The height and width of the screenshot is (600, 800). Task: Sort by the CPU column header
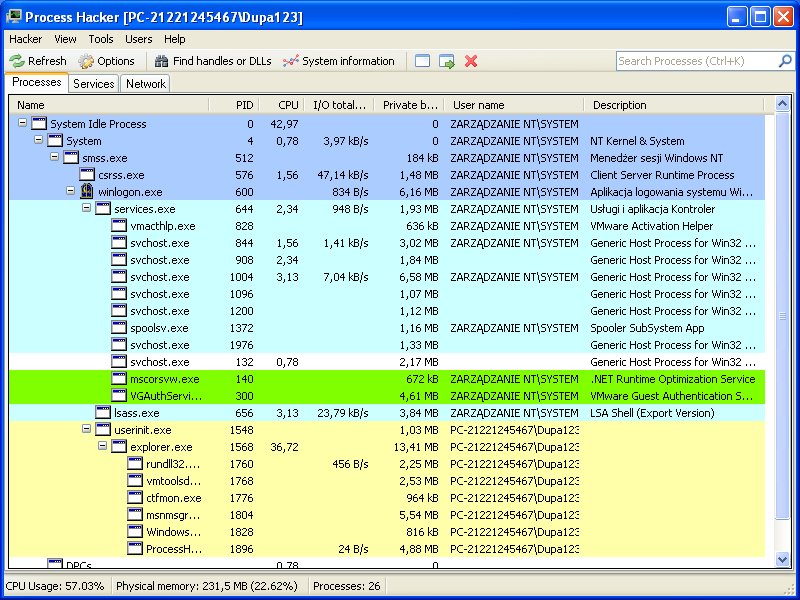[x=288, y=105]
